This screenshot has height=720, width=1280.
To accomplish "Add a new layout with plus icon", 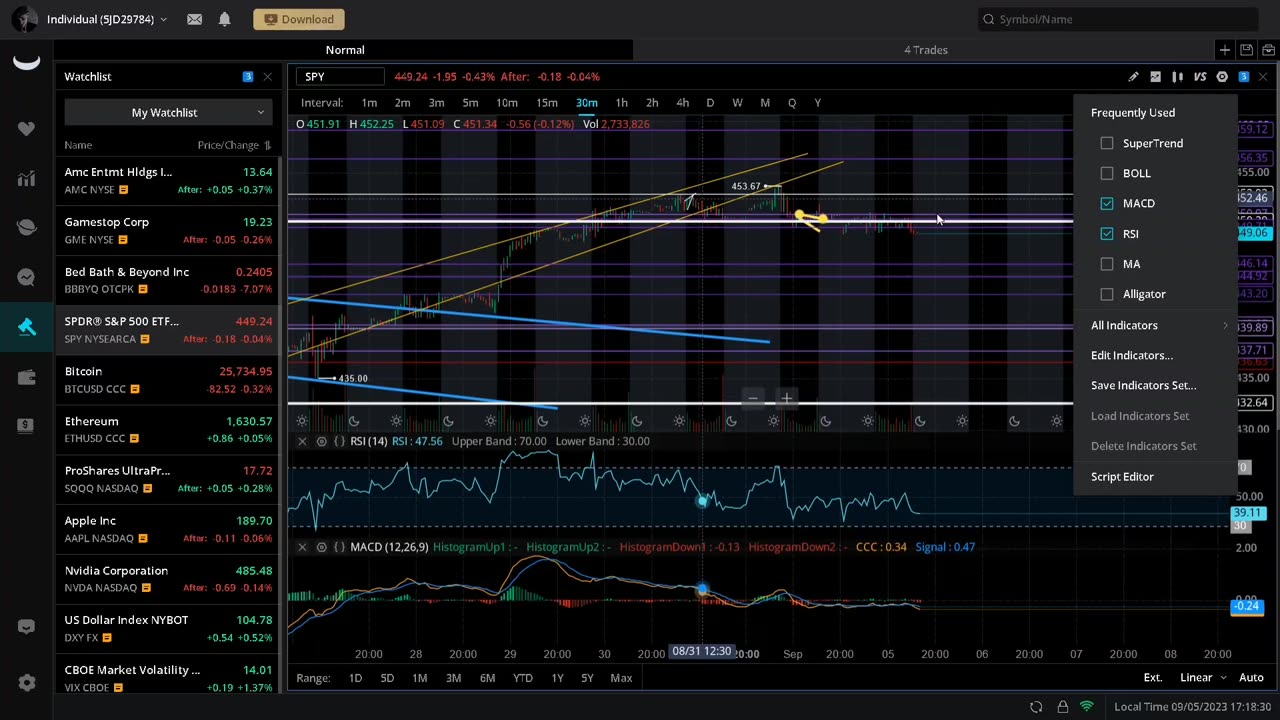I will click(x=1225, y=50).
